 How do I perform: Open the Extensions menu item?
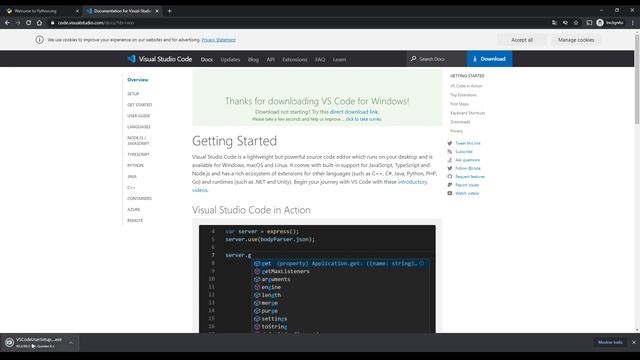295,60
